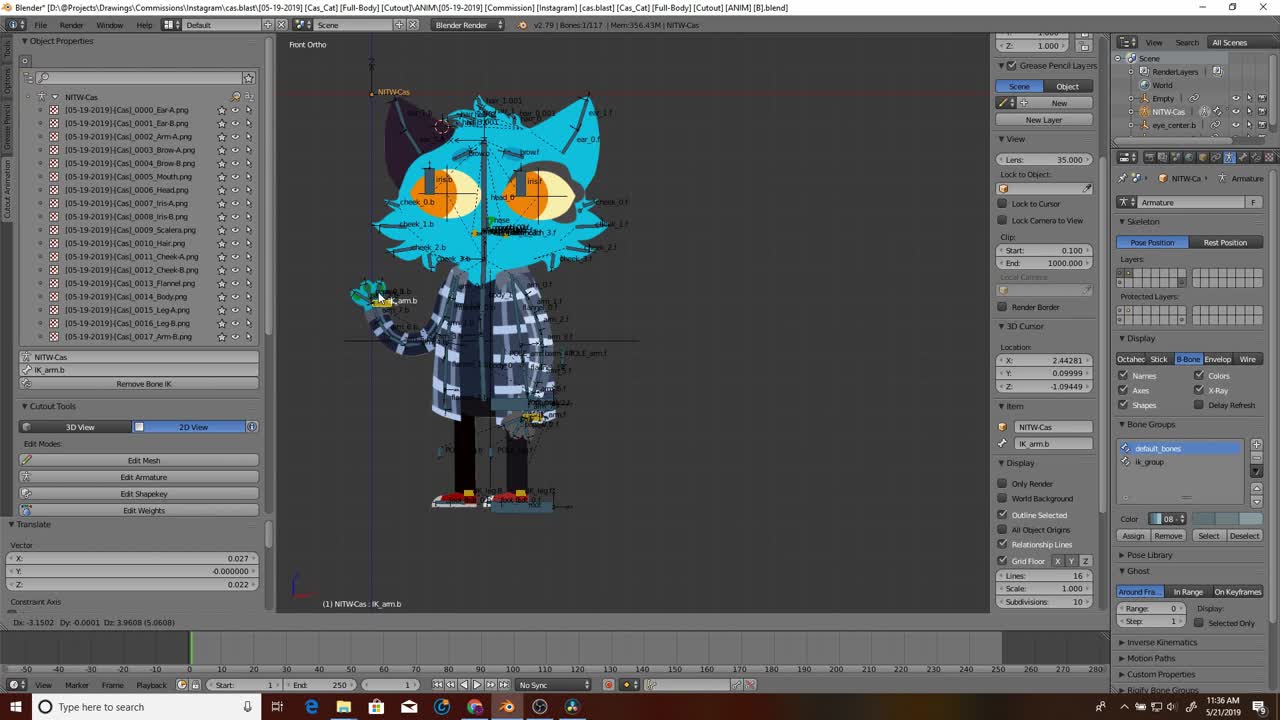Screen dimensions: 1280x720
Task: Click the auto keyframe record button
Action: (x=608, y=685)
